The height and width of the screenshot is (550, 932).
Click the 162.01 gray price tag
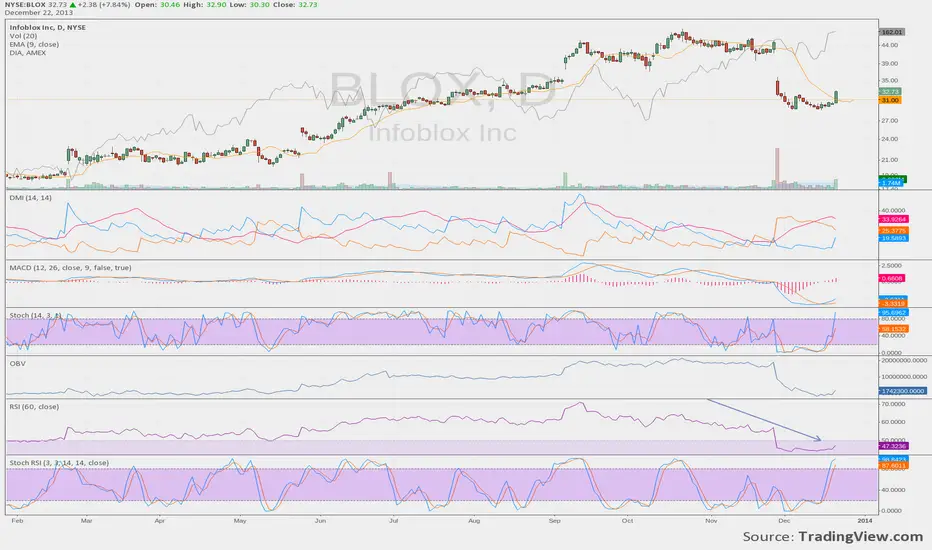click(892, 32)
